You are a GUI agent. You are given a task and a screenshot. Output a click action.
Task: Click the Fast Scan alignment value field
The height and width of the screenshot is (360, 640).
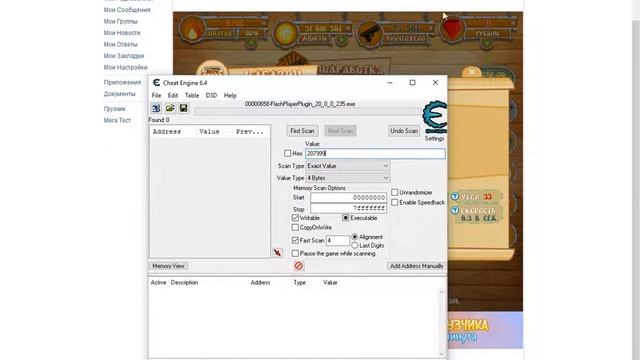[x=338, y=240]
